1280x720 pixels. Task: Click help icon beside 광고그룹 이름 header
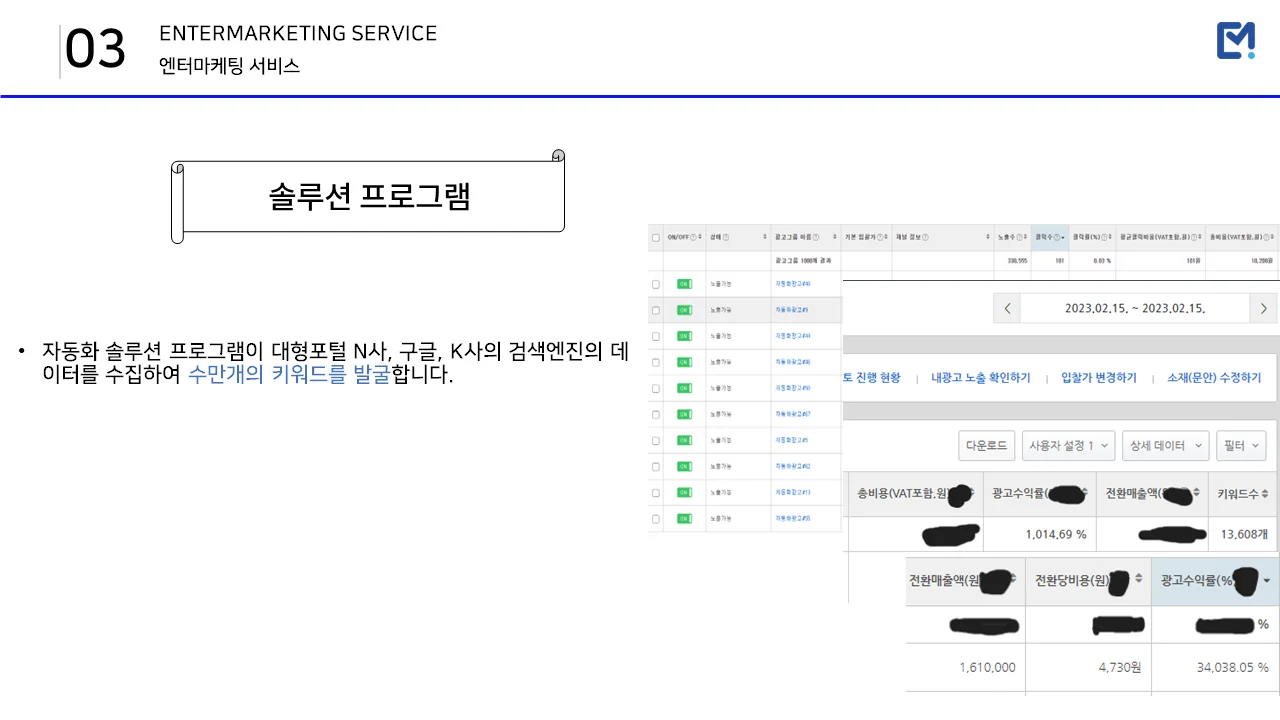coord(816,237)
